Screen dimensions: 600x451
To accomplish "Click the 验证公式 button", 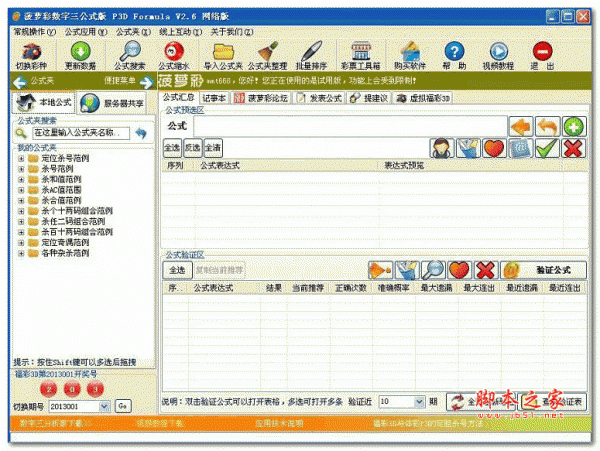I will coord(543,270).
